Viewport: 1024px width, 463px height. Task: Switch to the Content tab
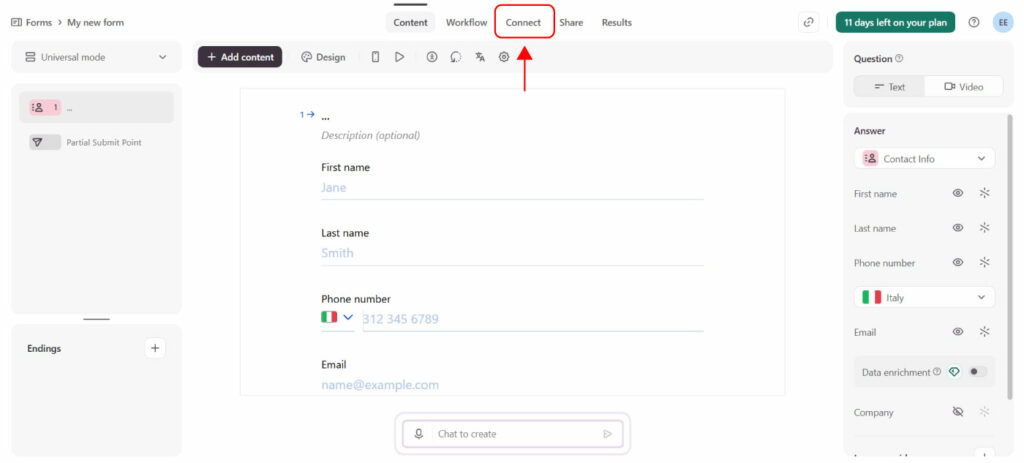coord(410,22)
